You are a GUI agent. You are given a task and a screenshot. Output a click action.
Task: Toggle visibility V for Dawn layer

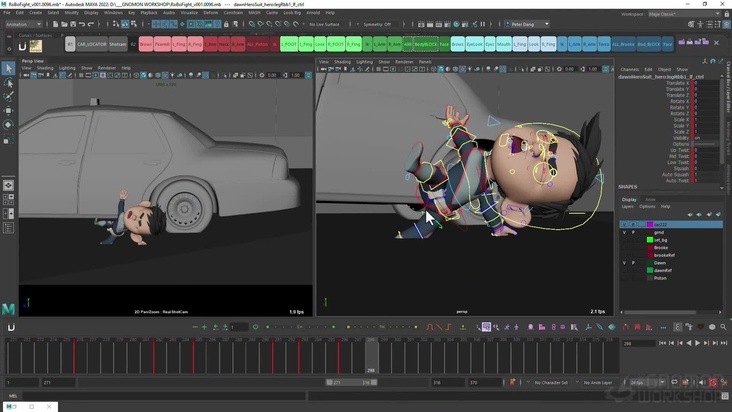(x=624, y=263)
